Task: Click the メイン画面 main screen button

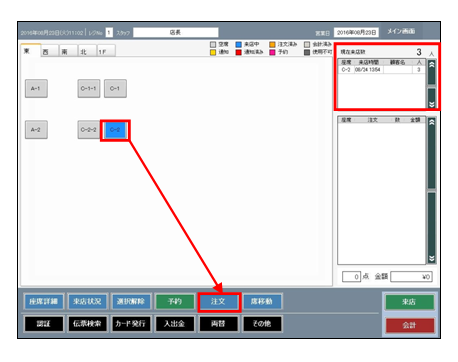Action: pos(401,32)
